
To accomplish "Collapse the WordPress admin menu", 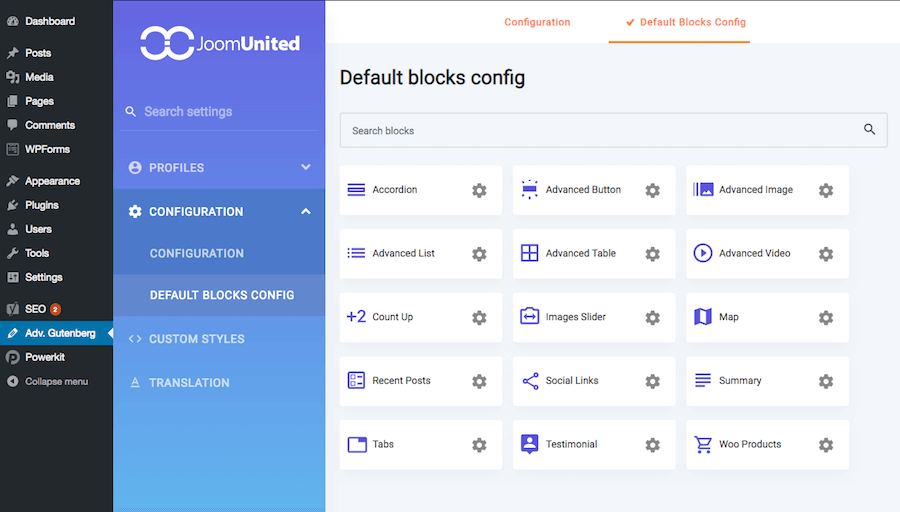I will coord(56,382).
